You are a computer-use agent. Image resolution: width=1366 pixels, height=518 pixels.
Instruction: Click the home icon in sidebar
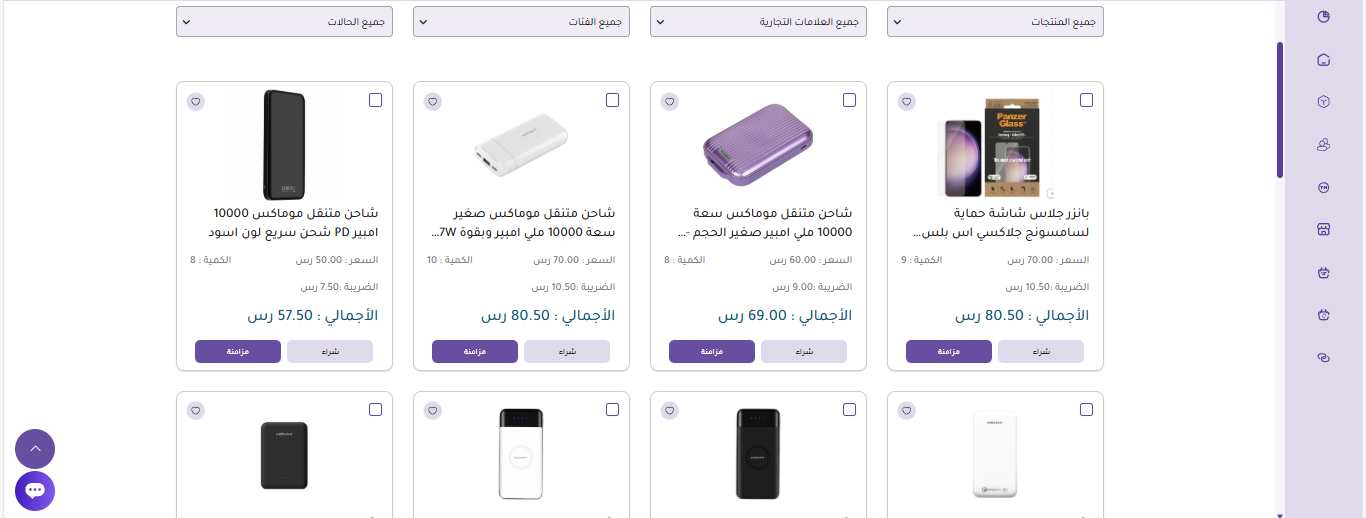coord(1324,60)
